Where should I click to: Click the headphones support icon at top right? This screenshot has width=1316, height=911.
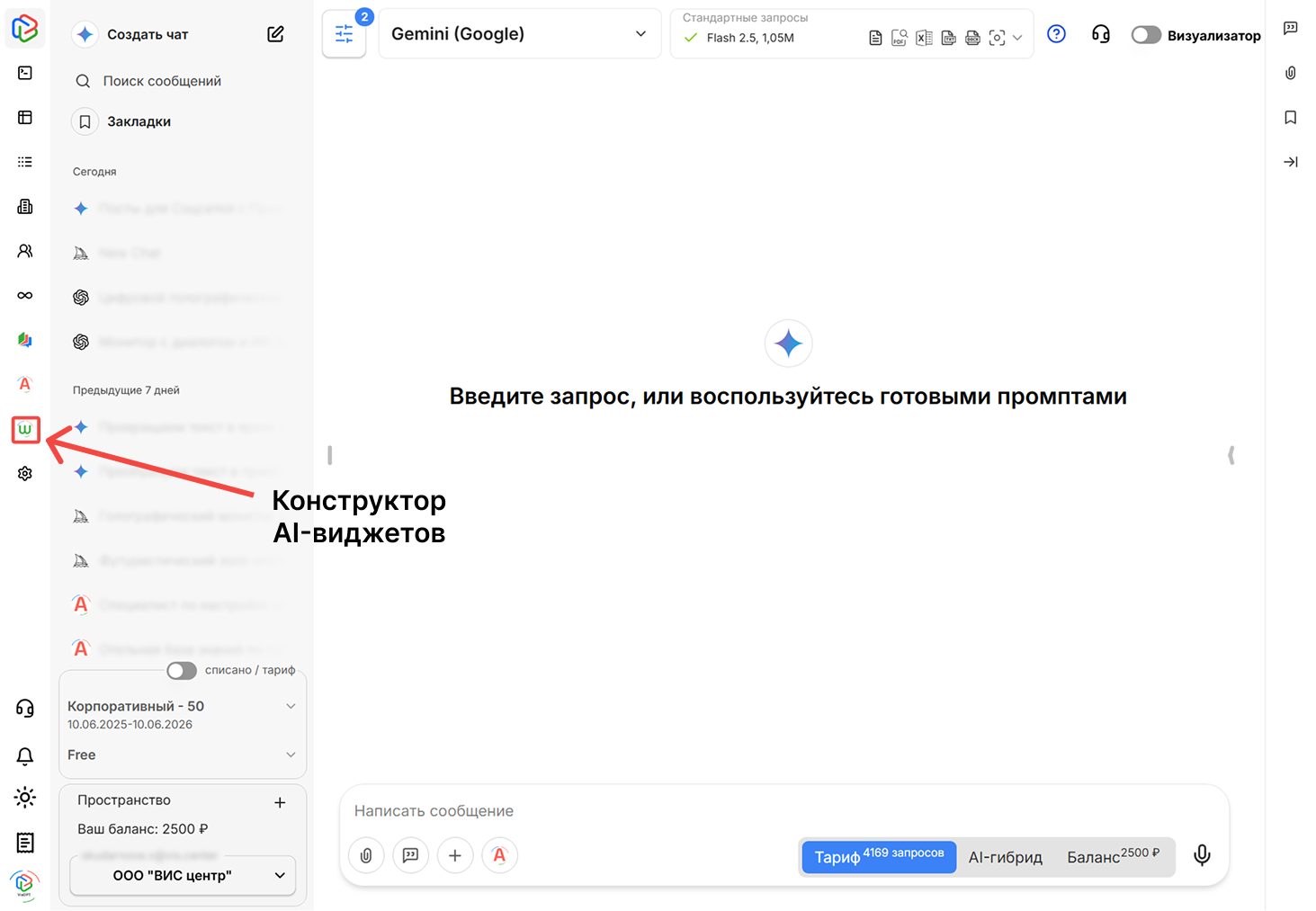1100,33
